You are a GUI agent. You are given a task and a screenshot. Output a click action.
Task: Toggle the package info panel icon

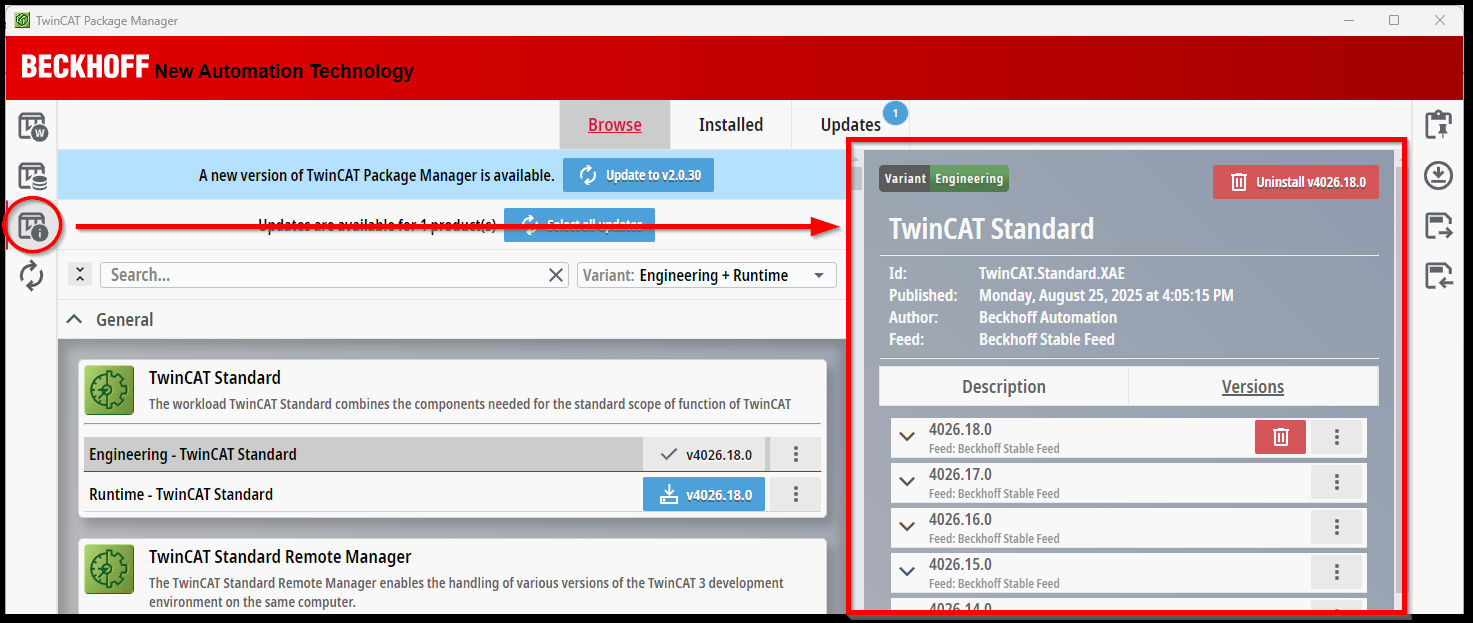click(x=32, y=226)
